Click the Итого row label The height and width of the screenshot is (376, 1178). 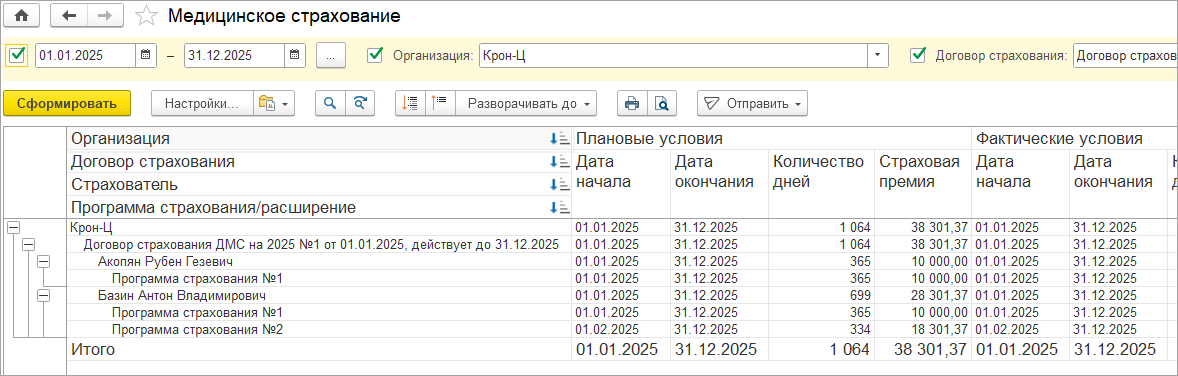pos(92,350)
